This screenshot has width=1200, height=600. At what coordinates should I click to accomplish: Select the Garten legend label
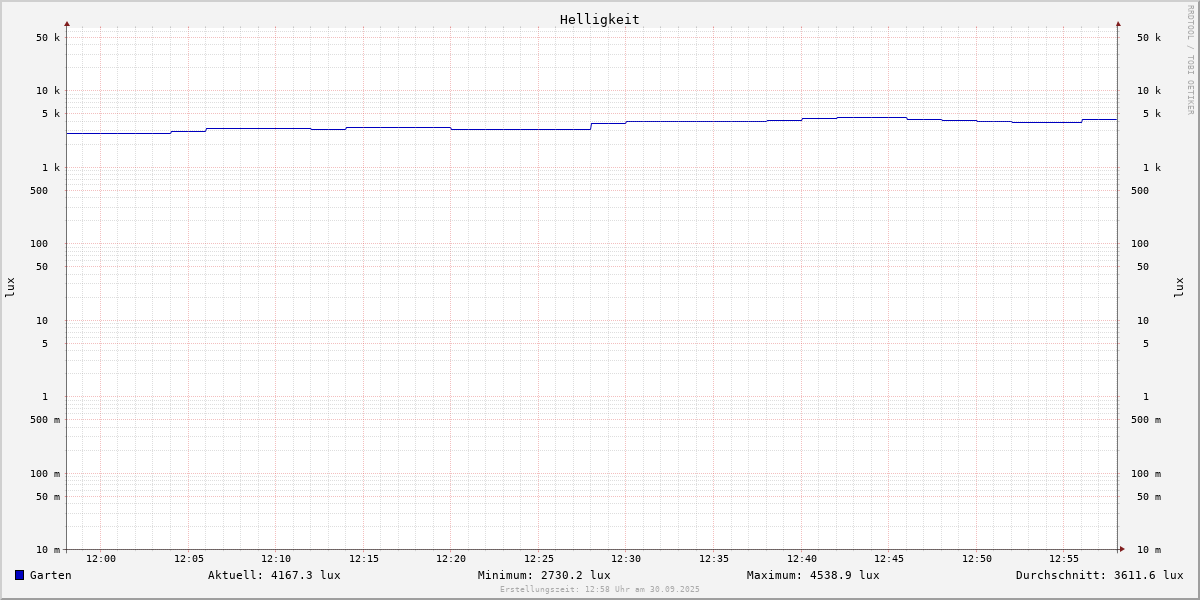click(x=50, y=575)
